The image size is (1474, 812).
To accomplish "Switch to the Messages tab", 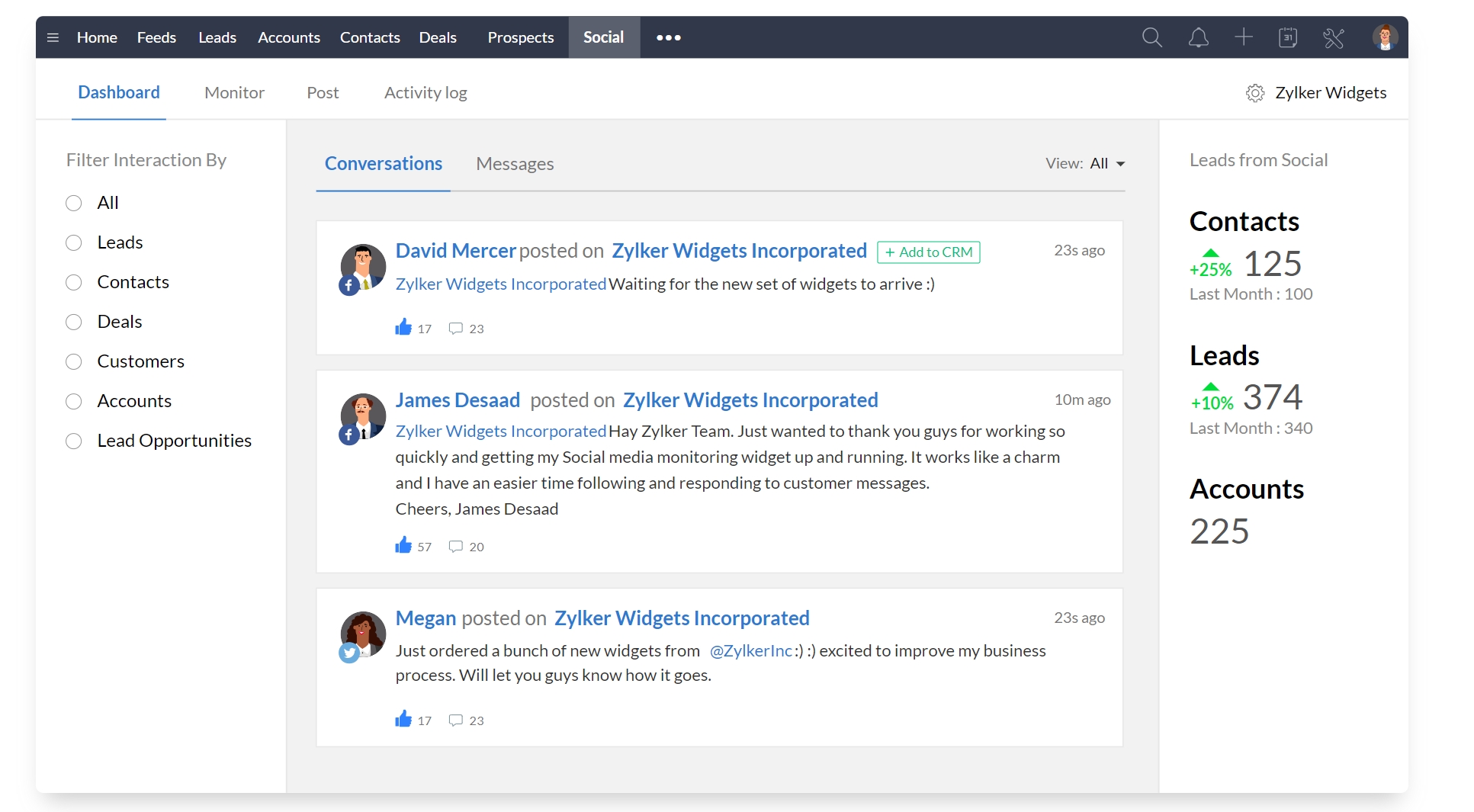I will 515,164.
